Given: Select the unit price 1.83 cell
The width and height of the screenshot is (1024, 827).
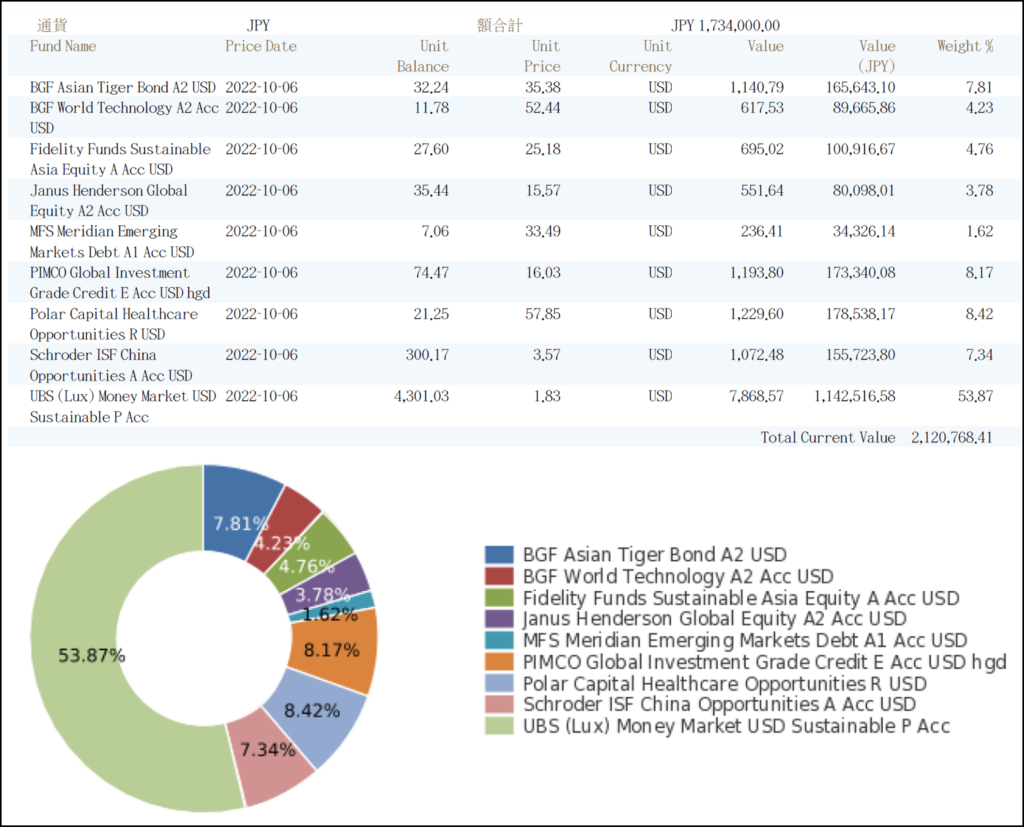Looking at the screenshot, I should point(547,397).
